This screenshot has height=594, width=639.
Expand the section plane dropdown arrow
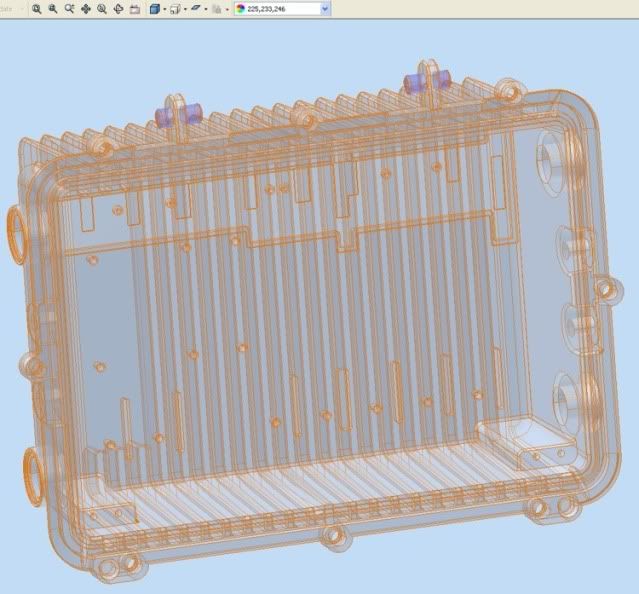pyautogui.click(x=206, y=8)
